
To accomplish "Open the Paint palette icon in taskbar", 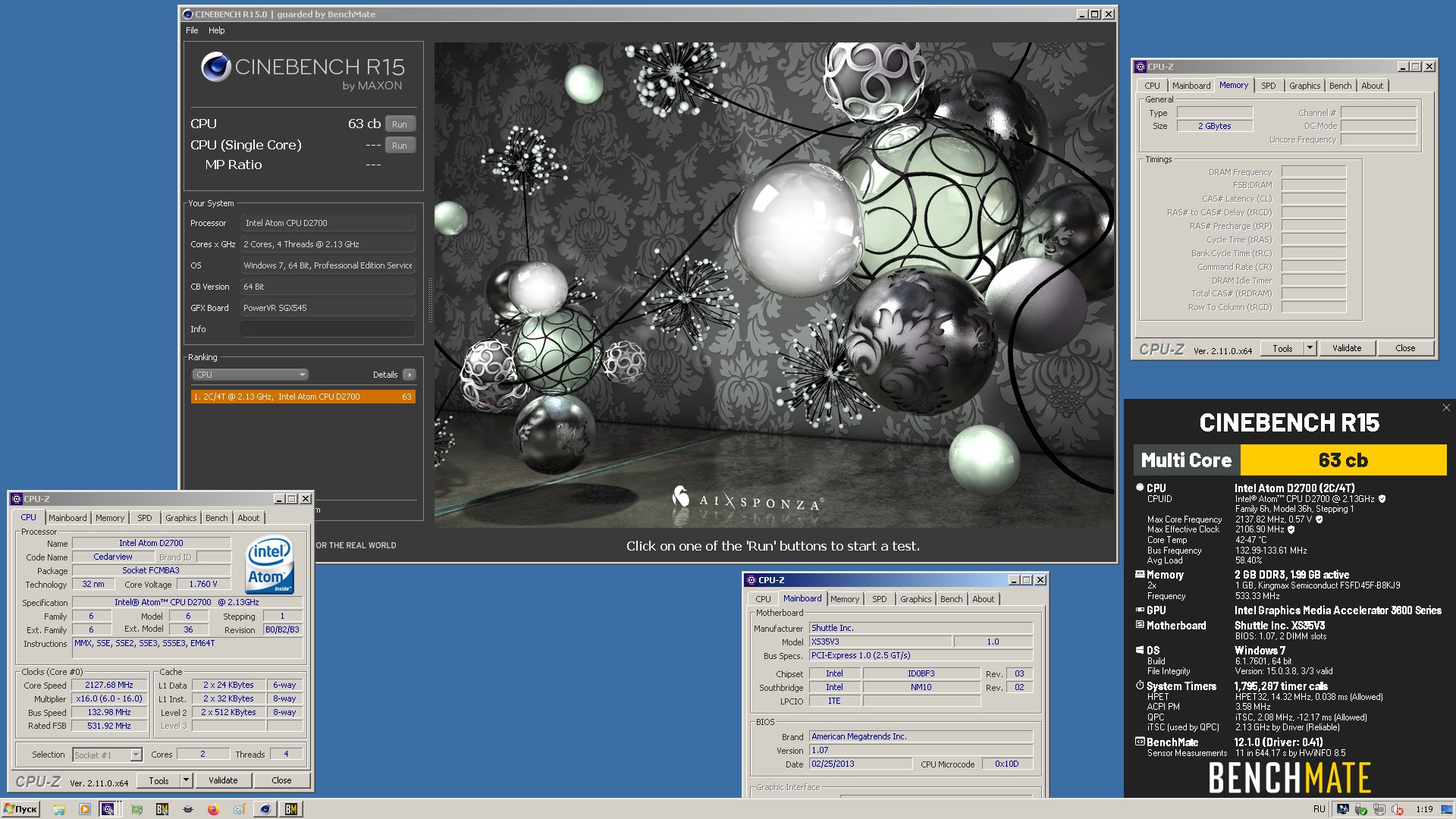I will pyautogui.click(x=239, y=809).
